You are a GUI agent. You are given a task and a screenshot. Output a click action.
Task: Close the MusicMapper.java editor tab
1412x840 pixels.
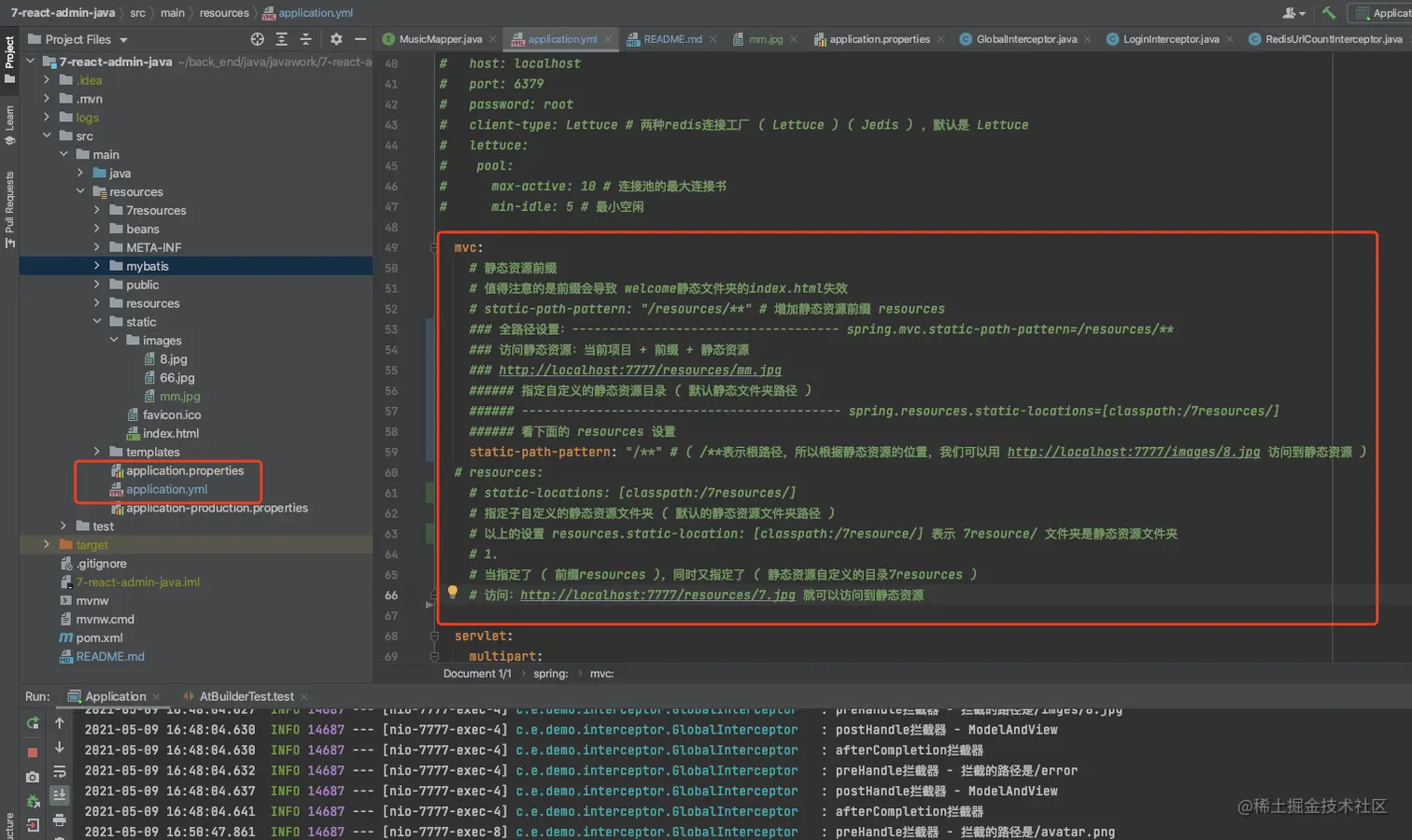pos(493,39)
